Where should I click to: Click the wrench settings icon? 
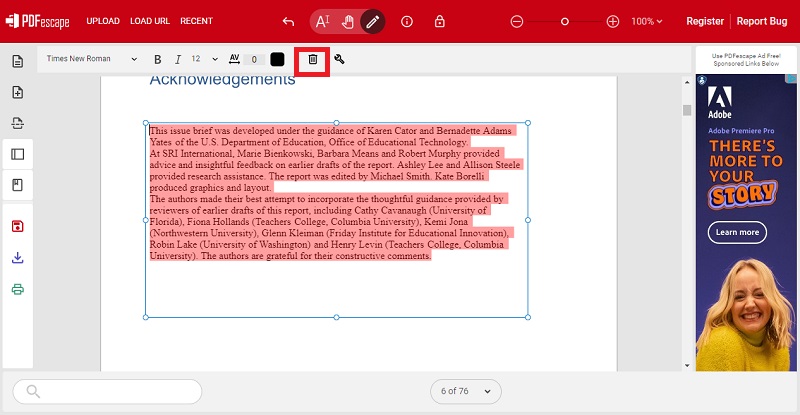coord(339,59)
